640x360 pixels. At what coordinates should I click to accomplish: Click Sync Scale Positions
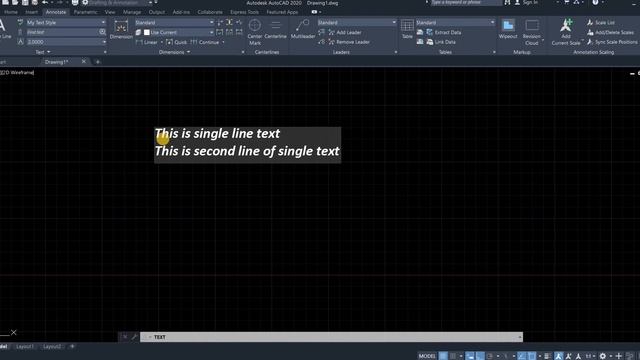(612, 42)
